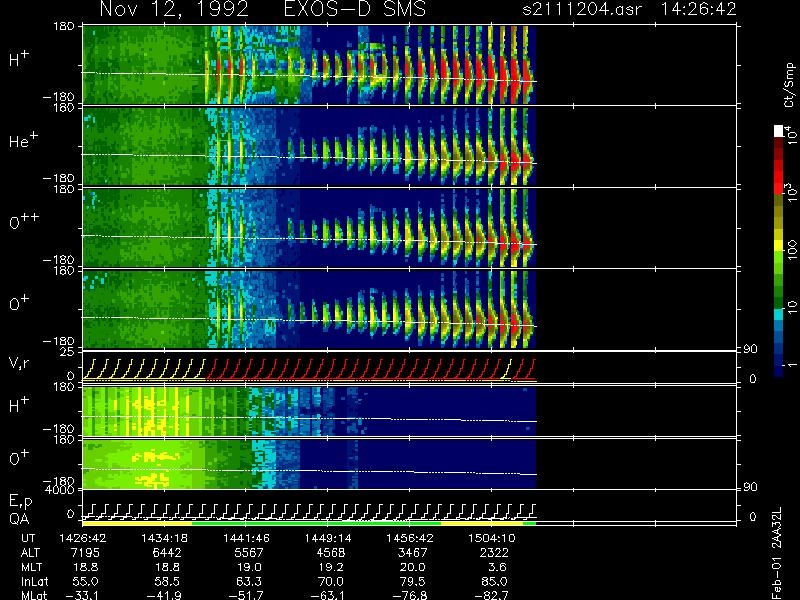Click the 'UT' row label
The width and height of the screenshot is (800, 600).
29,538
